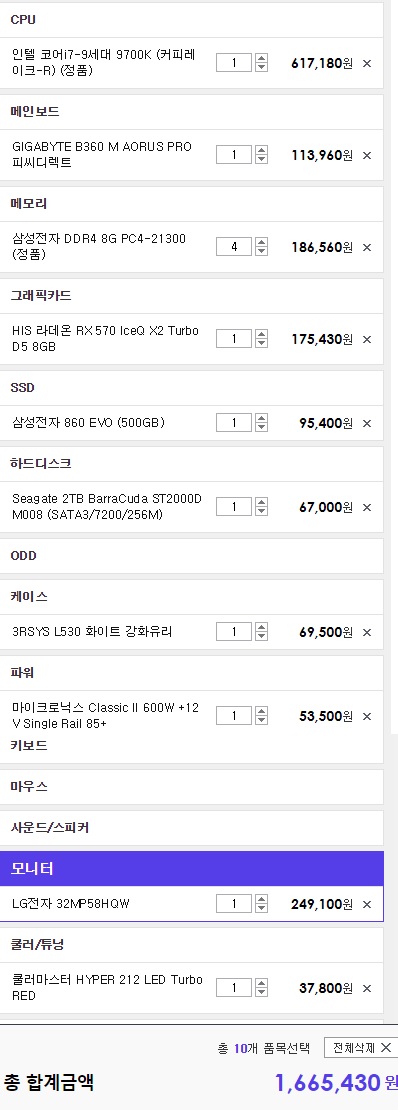Image resolution: width=398 pixels, height=1110 pixels.
Task: Select the highlighted 모니터 category header
Action: pyautogui.click(x=191, y=869)
